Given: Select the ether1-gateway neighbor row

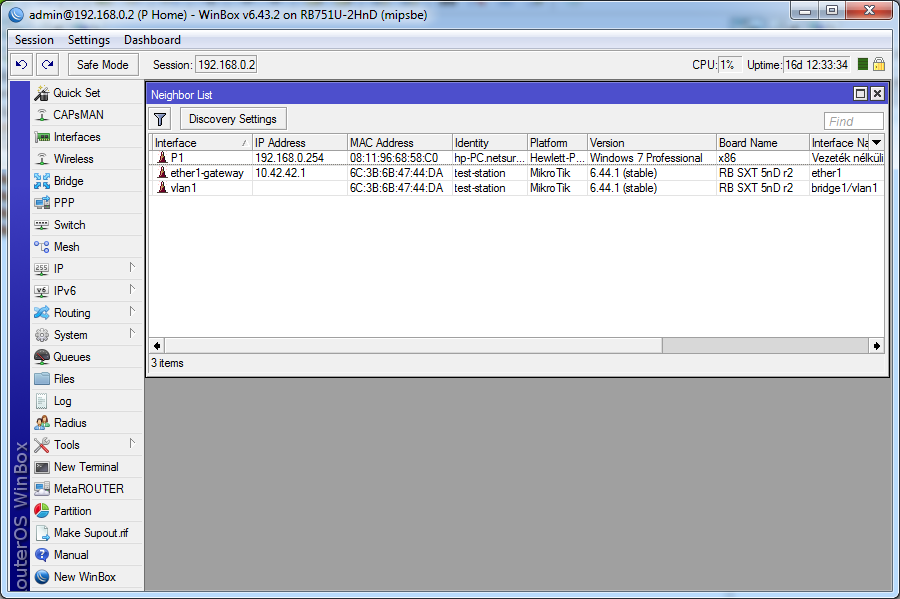Looking at the screenshot, I should coord(517,173).
